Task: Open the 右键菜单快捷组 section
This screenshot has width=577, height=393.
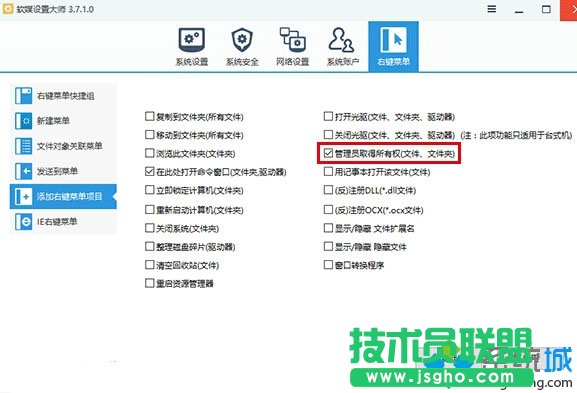Action: (63, 96)
